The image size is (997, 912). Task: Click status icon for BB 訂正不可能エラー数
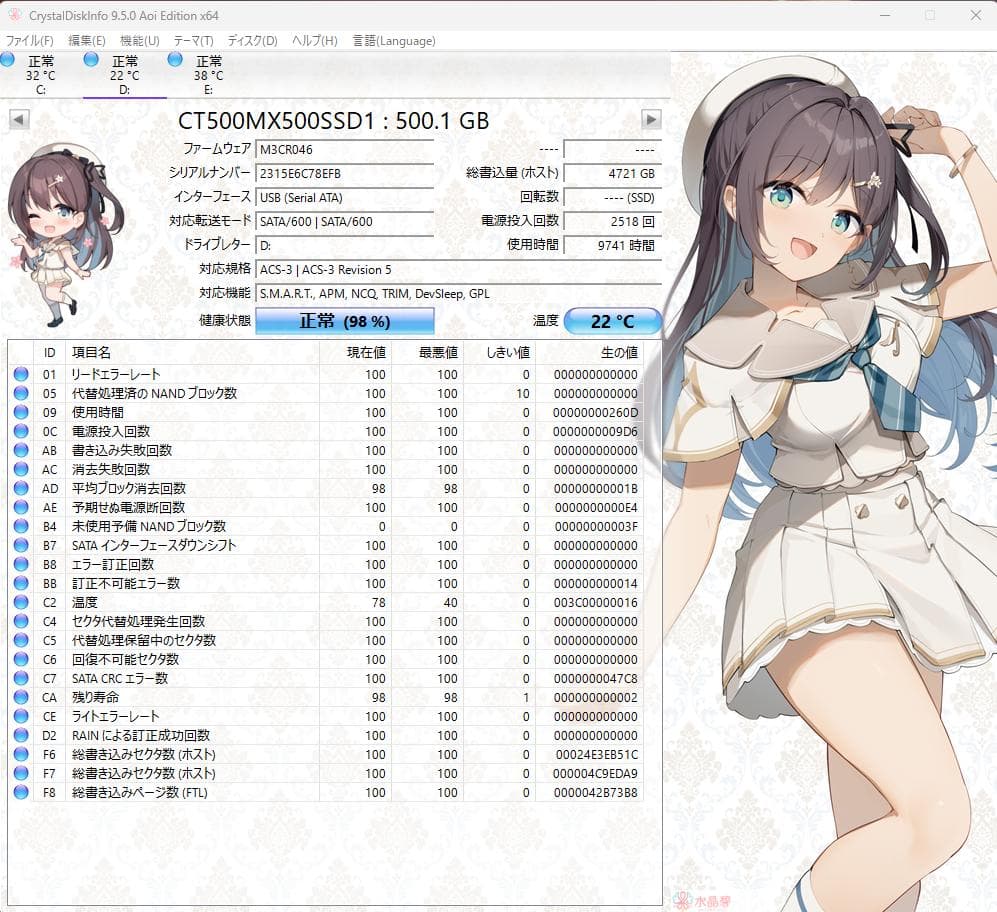21,583
